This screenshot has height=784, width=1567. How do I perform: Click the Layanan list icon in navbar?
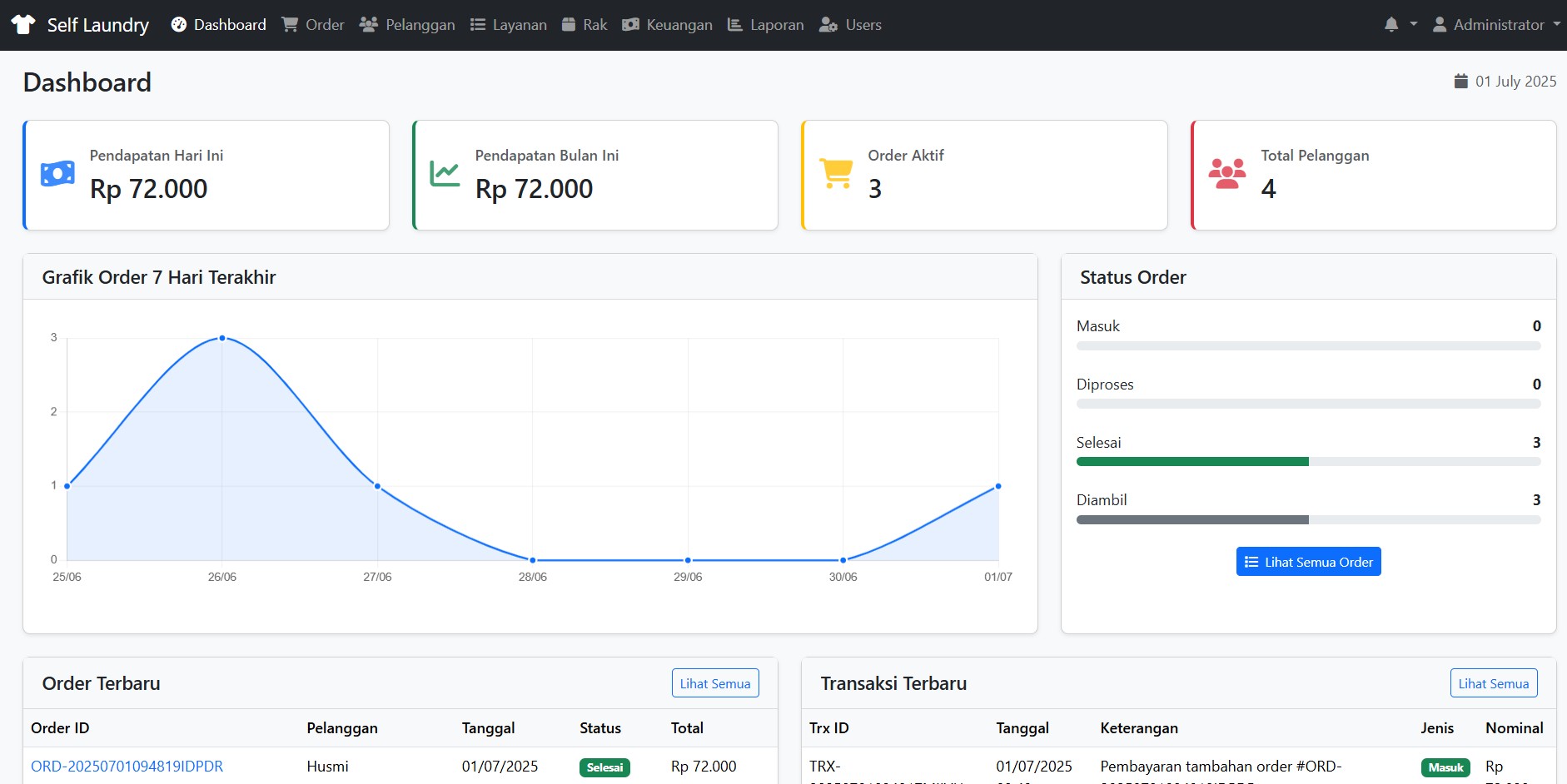478,25
